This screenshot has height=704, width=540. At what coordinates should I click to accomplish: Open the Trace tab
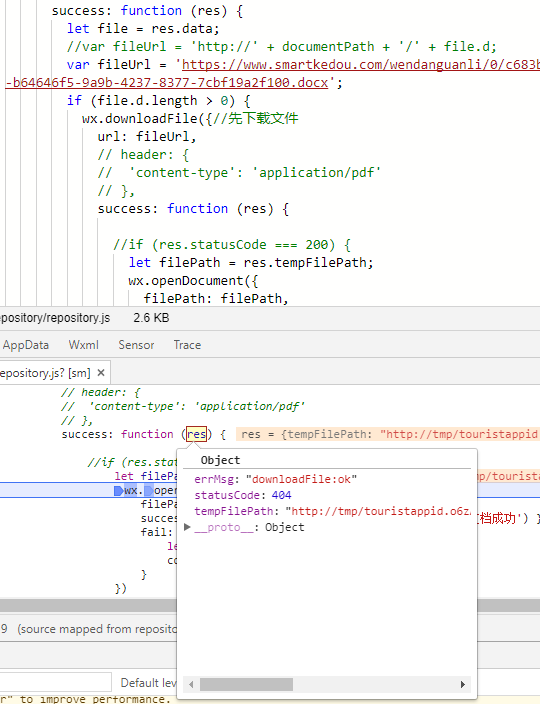click(x=187, y=345)
